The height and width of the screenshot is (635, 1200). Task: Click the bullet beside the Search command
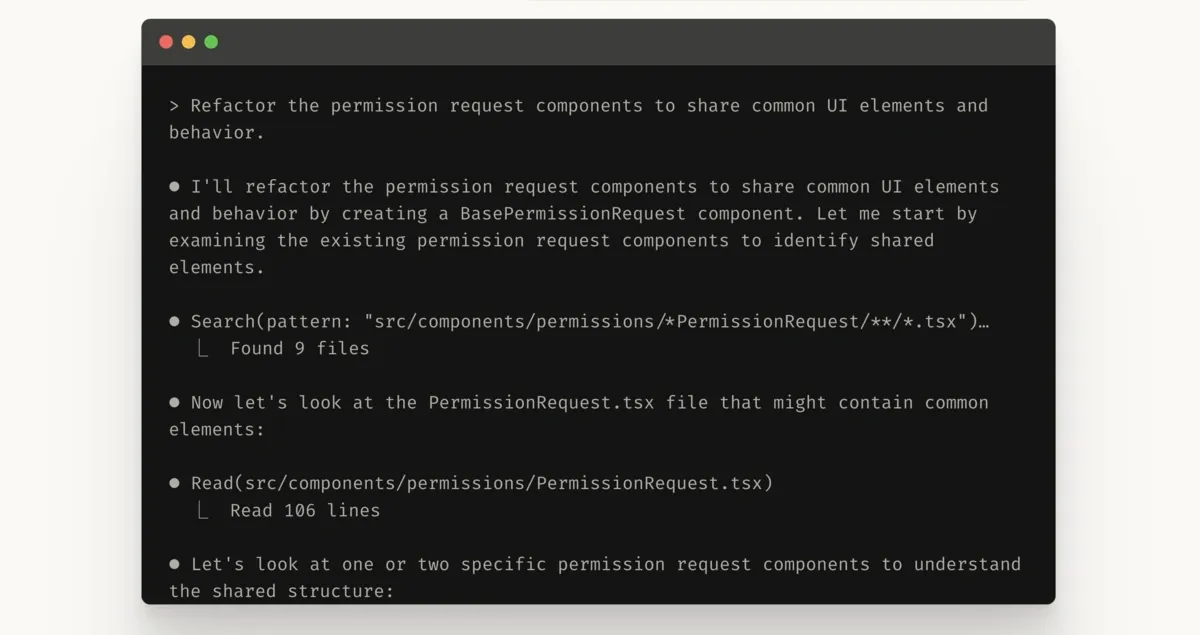point(174,322)
